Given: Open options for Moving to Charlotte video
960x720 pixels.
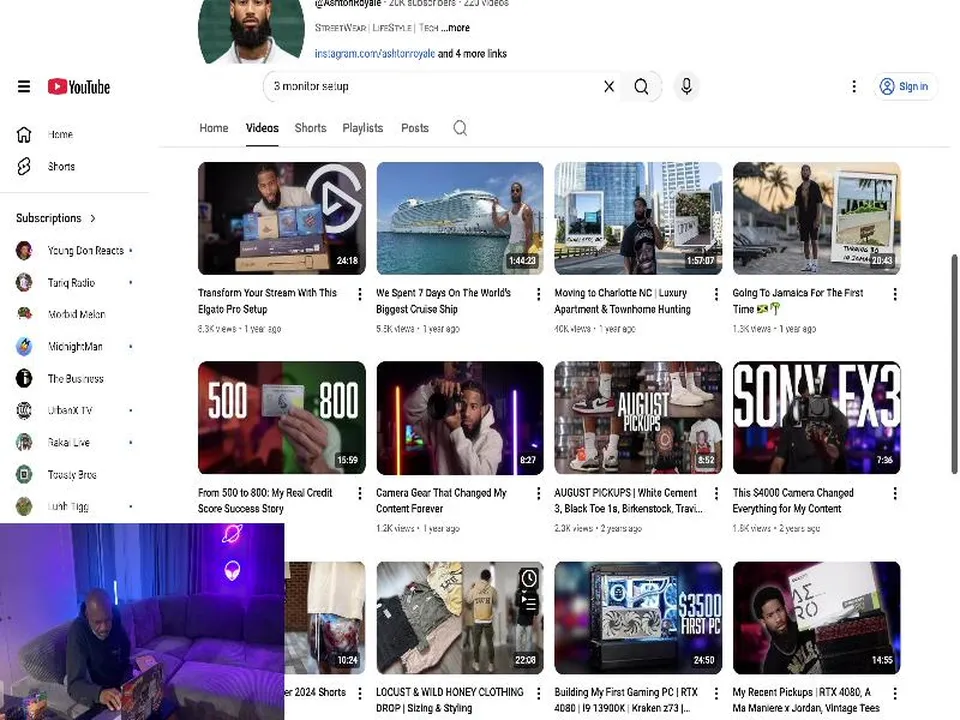Looking at the screenshot, I should click(x=716, y=294).
